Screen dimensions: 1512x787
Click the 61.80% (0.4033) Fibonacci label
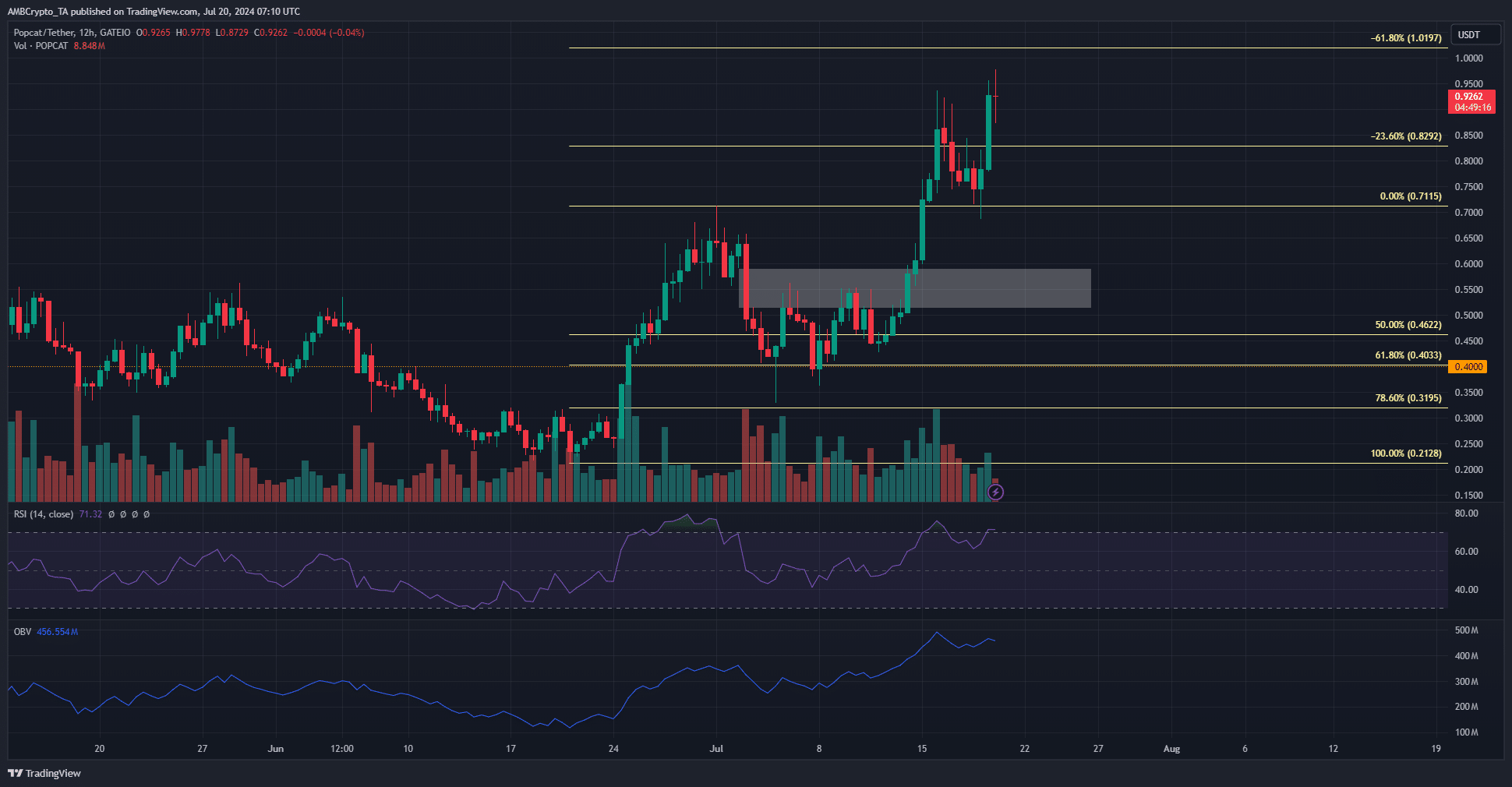tap(1408, 355)
